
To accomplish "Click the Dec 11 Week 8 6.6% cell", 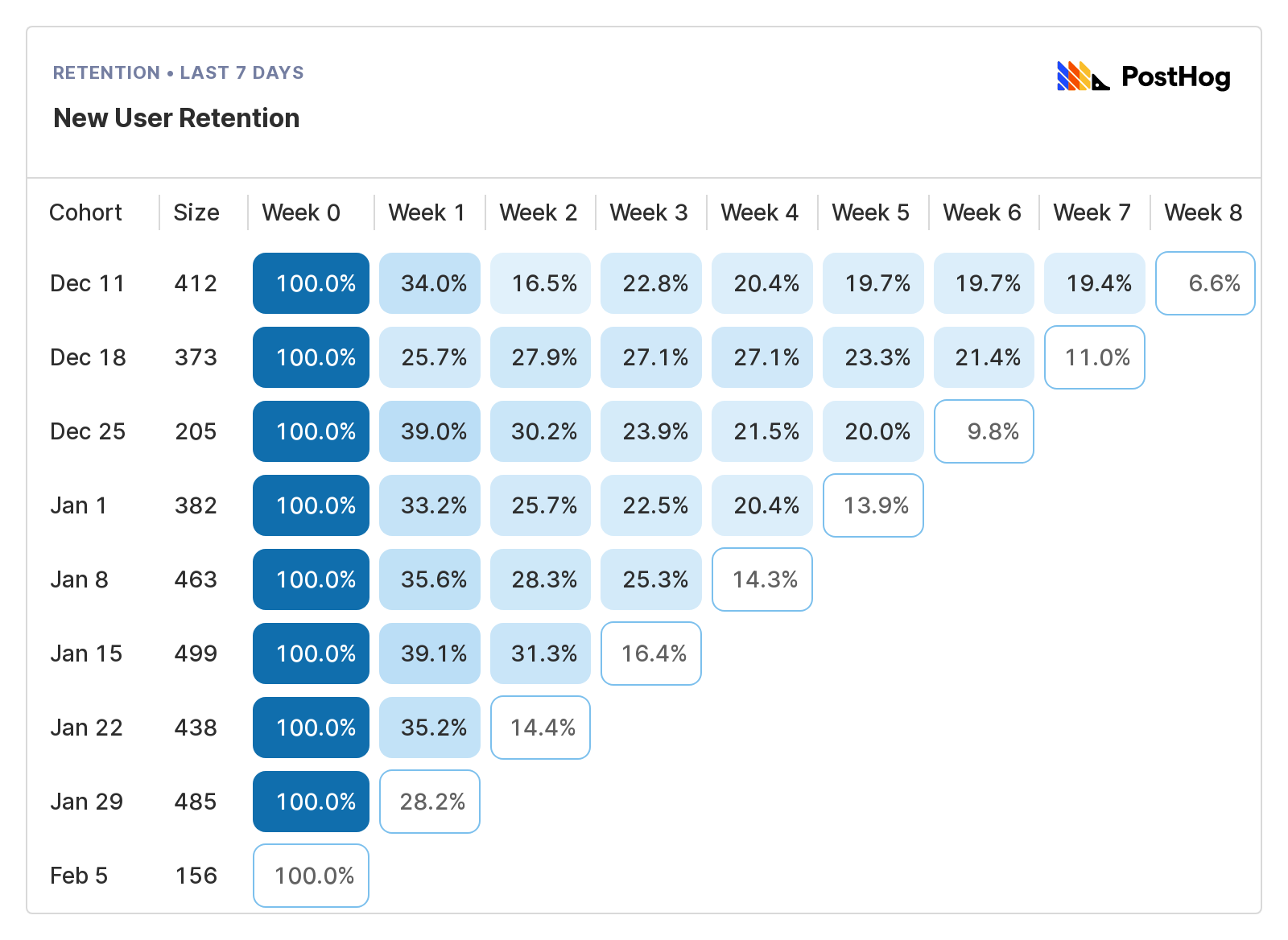I will (x=1205, y=283).
